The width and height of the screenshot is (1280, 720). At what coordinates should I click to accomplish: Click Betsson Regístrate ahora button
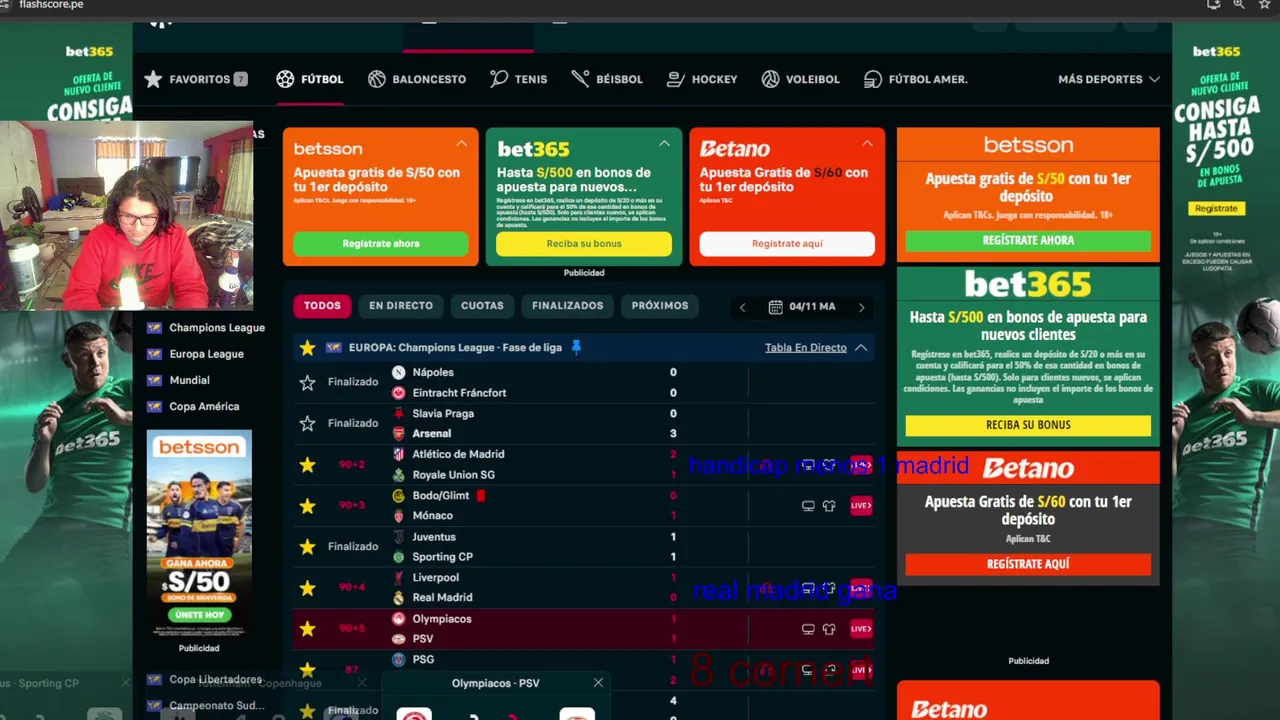[x=381, y=244]
